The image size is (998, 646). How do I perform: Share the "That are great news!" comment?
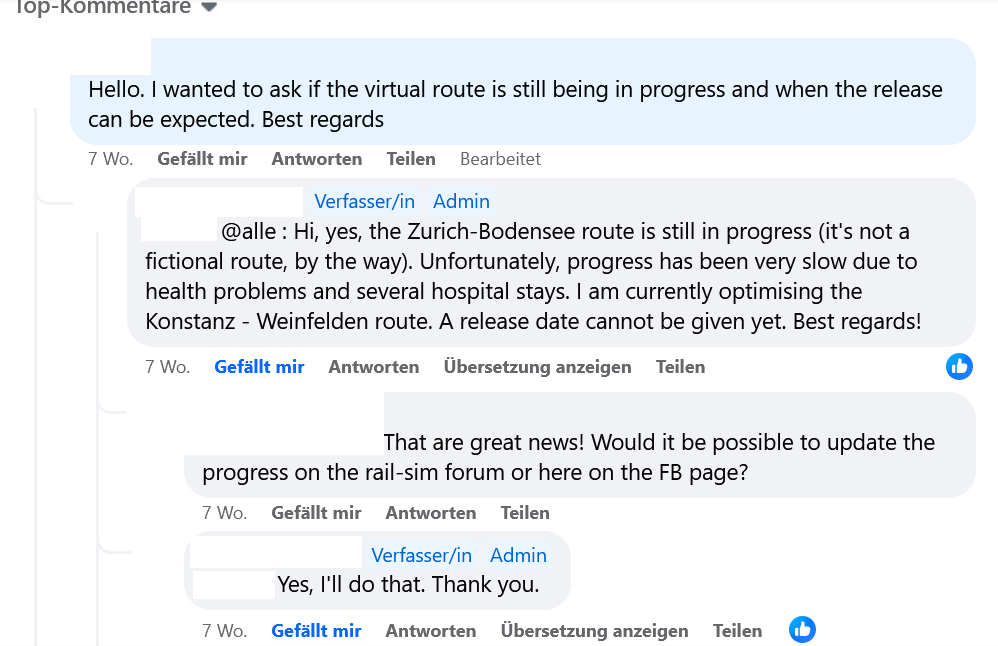(x=525, y=513)
